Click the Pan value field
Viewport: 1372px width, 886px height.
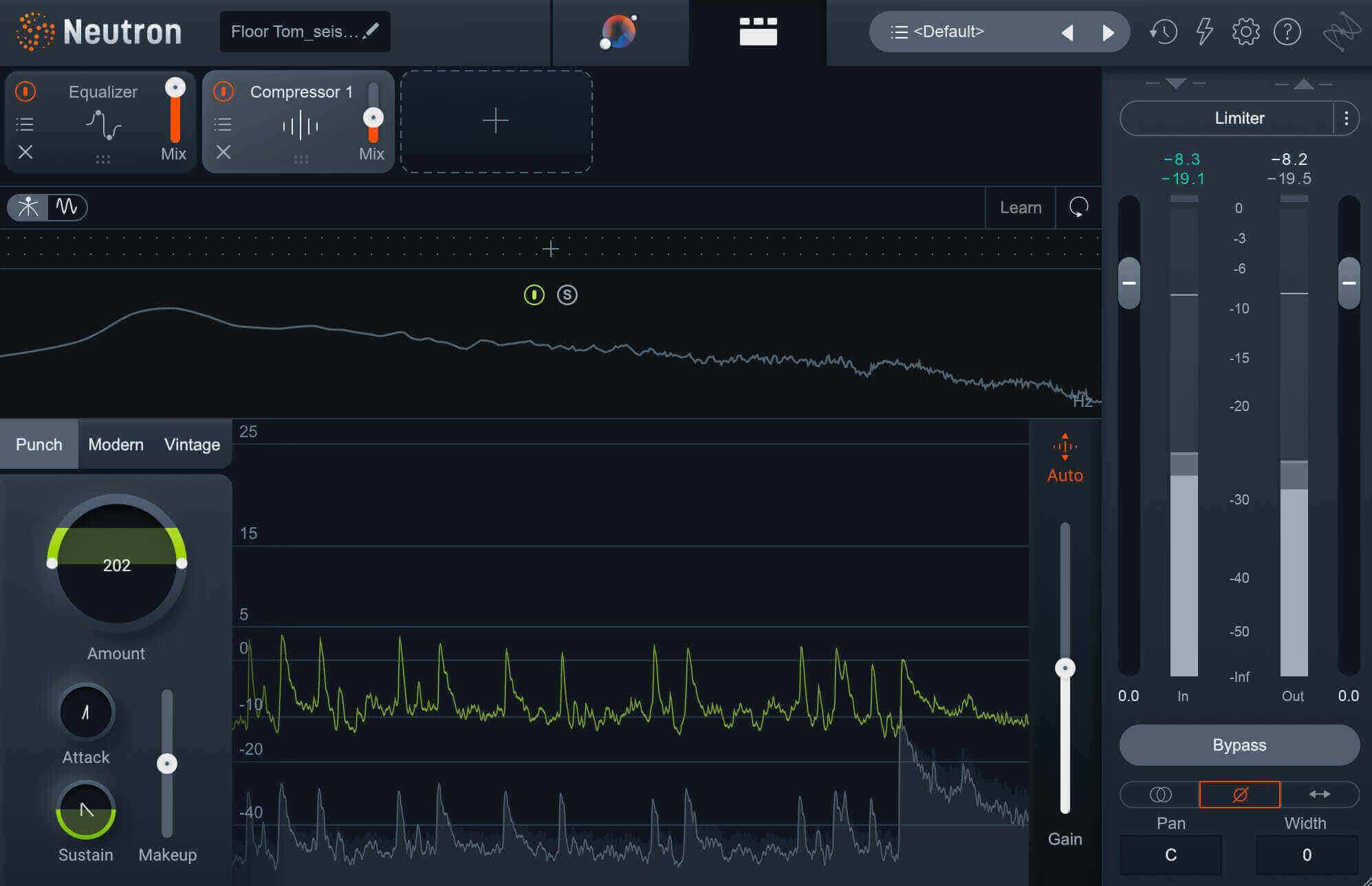point(1170,854)
